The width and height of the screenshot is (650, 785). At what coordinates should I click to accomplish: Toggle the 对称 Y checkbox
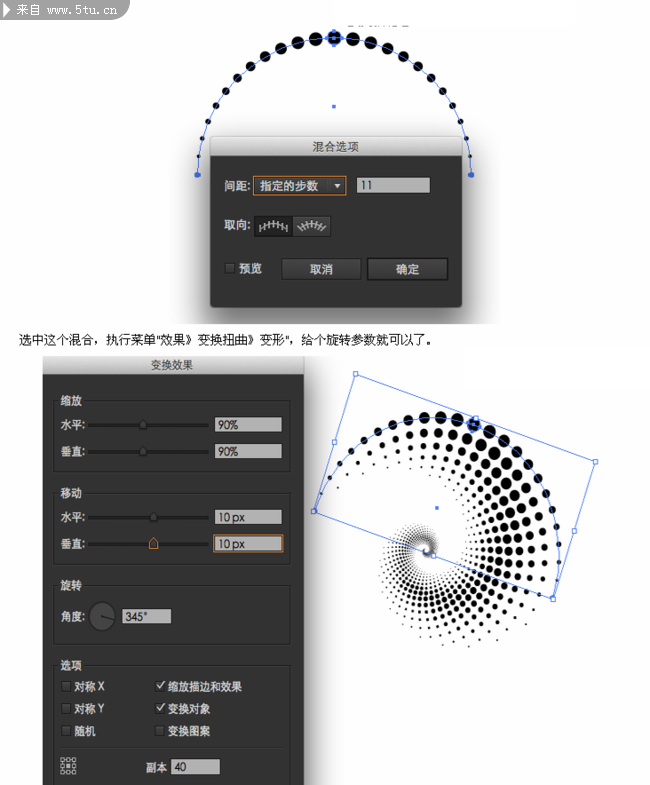coord(66,708)
